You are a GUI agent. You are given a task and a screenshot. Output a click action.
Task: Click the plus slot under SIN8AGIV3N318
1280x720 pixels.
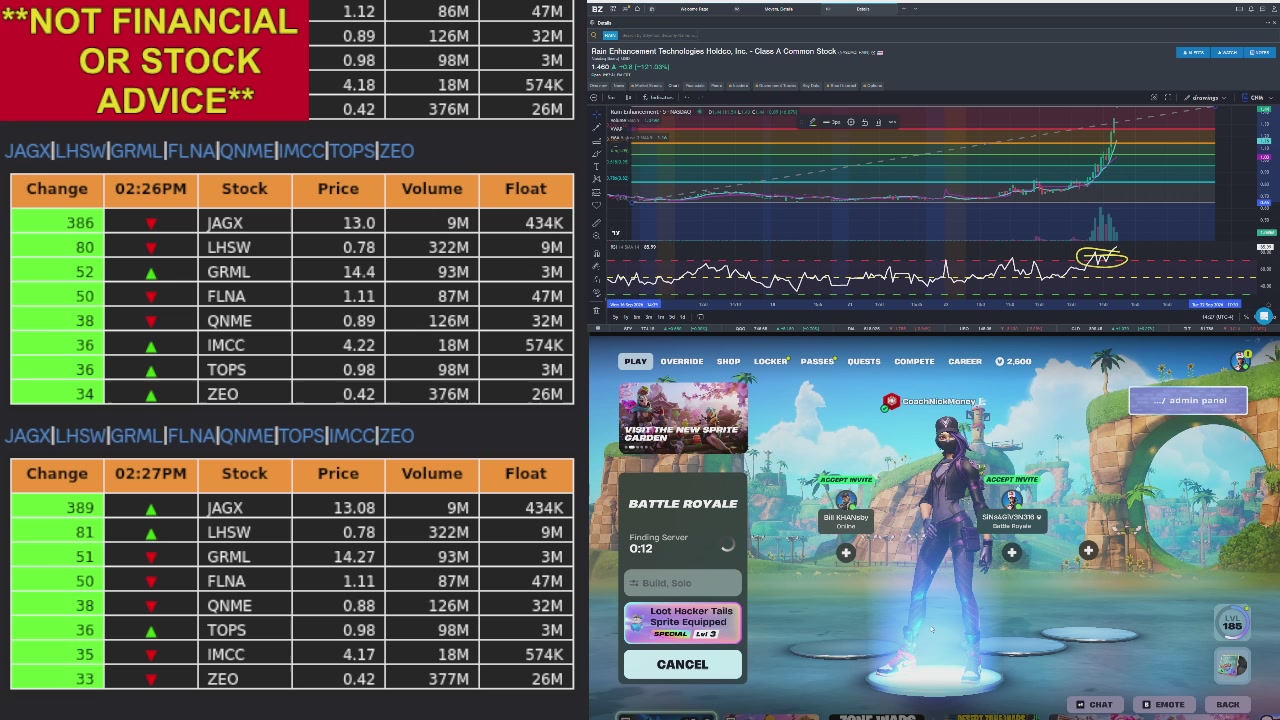1012,552
